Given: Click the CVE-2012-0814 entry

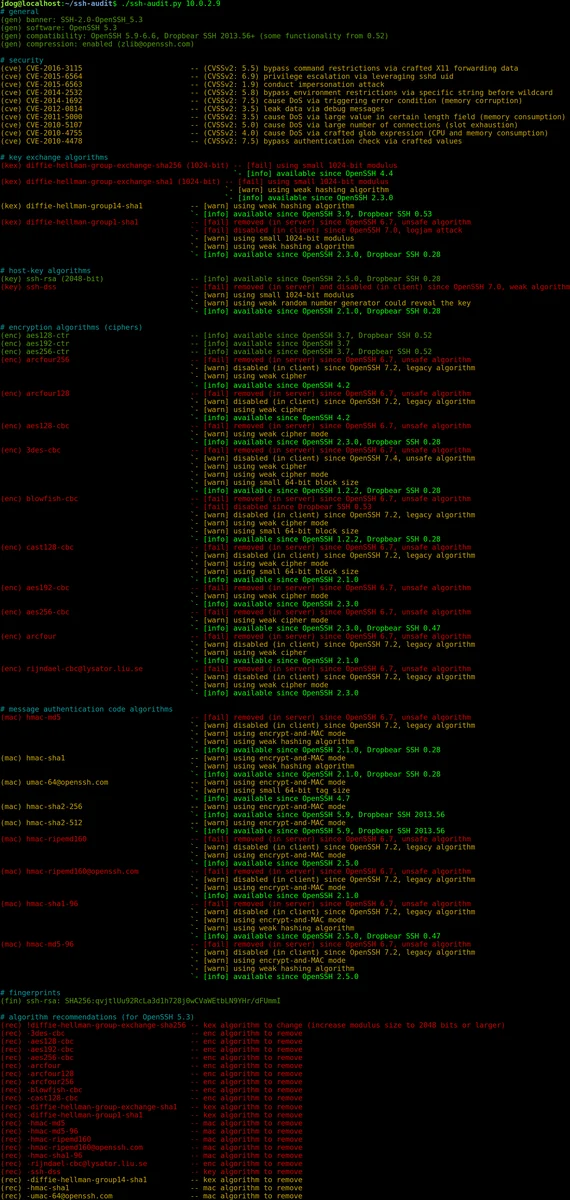Looking at the screenshot, I should tap(183, 109).
